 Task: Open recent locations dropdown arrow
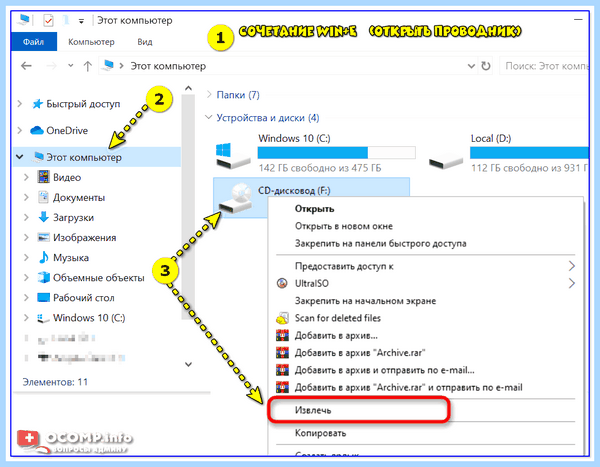coord(70,65)
